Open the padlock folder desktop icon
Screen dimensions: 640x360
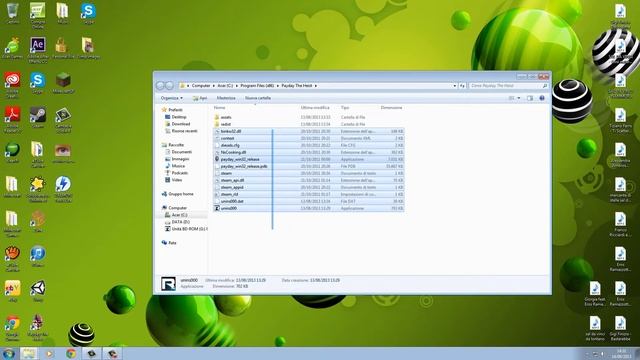[63, 48]
